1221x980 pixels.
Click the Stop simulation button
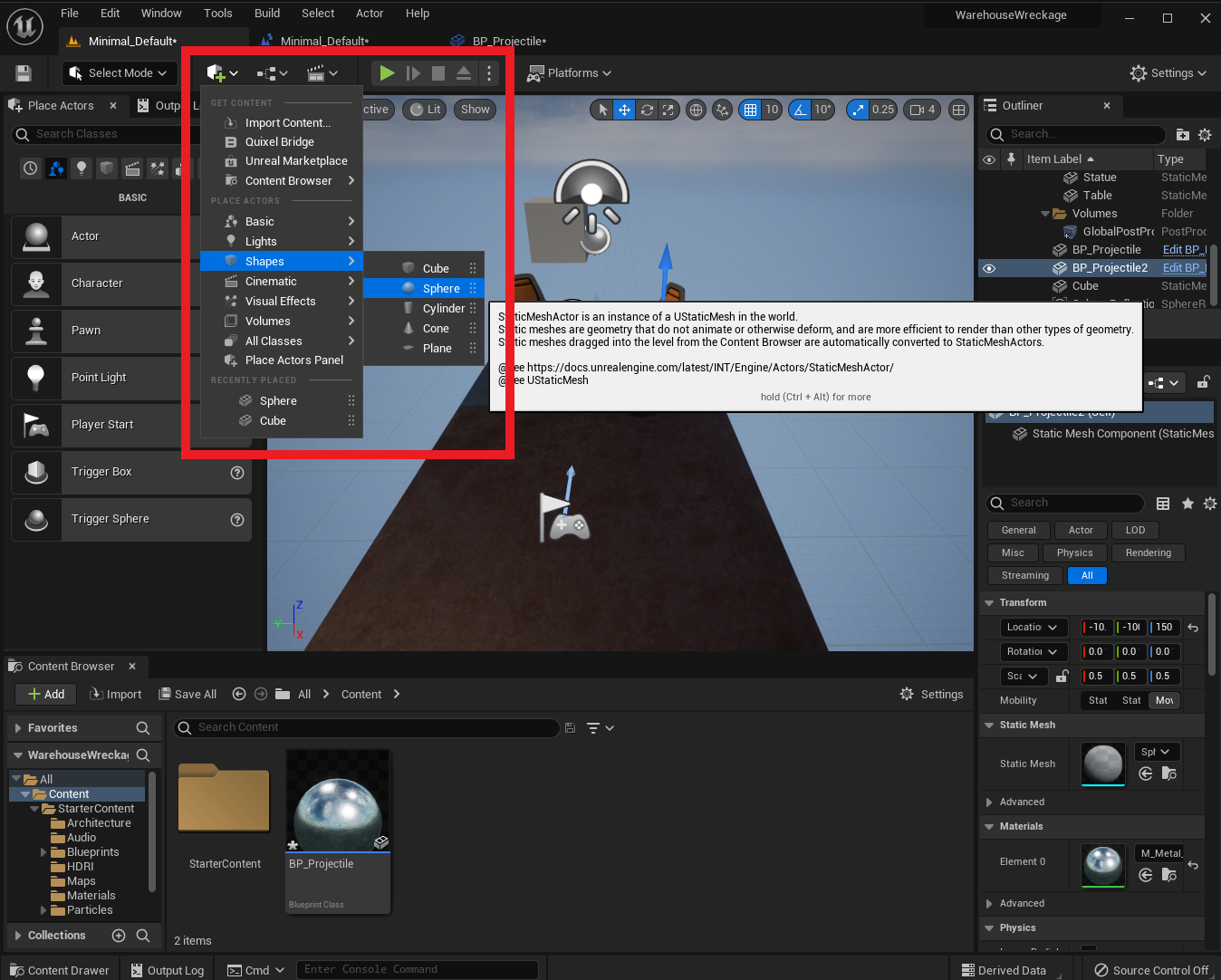(x=438, y=73)
